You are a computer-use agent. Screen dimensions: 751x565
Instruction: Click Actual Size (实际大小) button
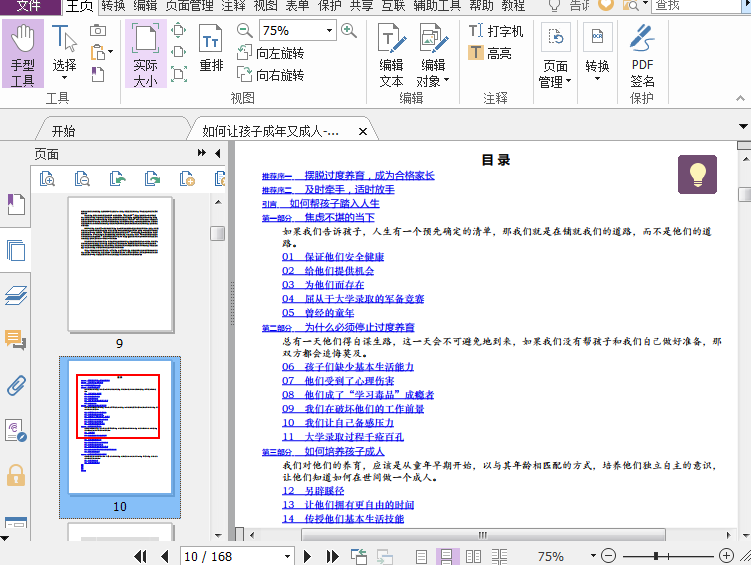146,54
